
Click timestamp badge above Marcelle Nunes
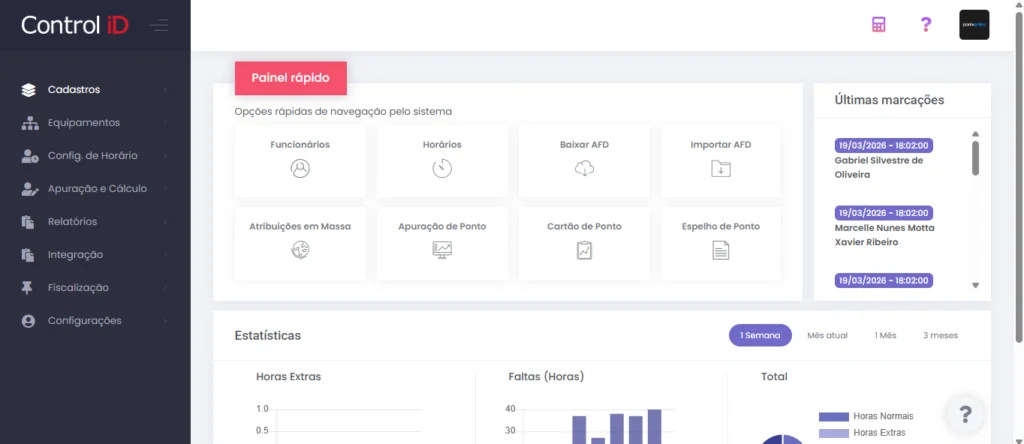pyautogui.click(x=884, y=213)
